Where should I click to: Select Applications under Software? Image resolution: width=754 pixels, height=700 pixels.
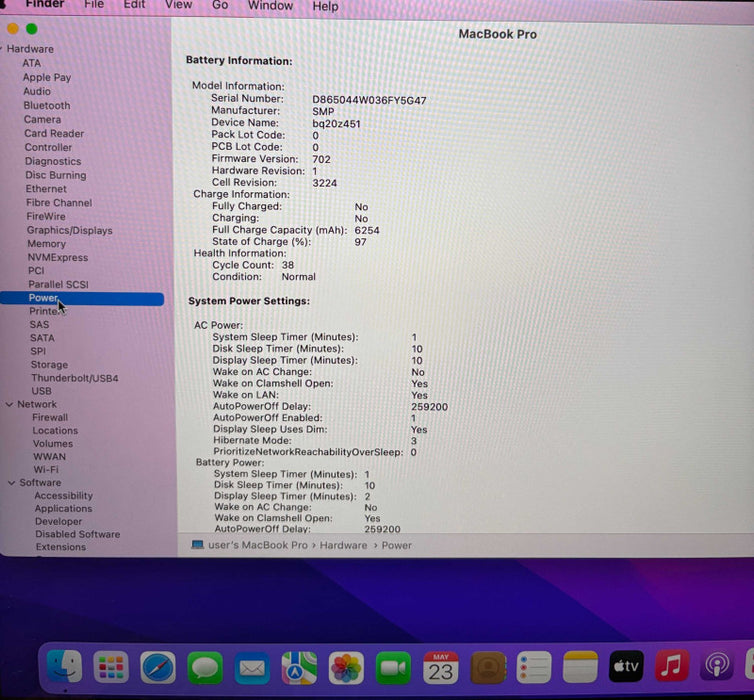pos(63,508)
